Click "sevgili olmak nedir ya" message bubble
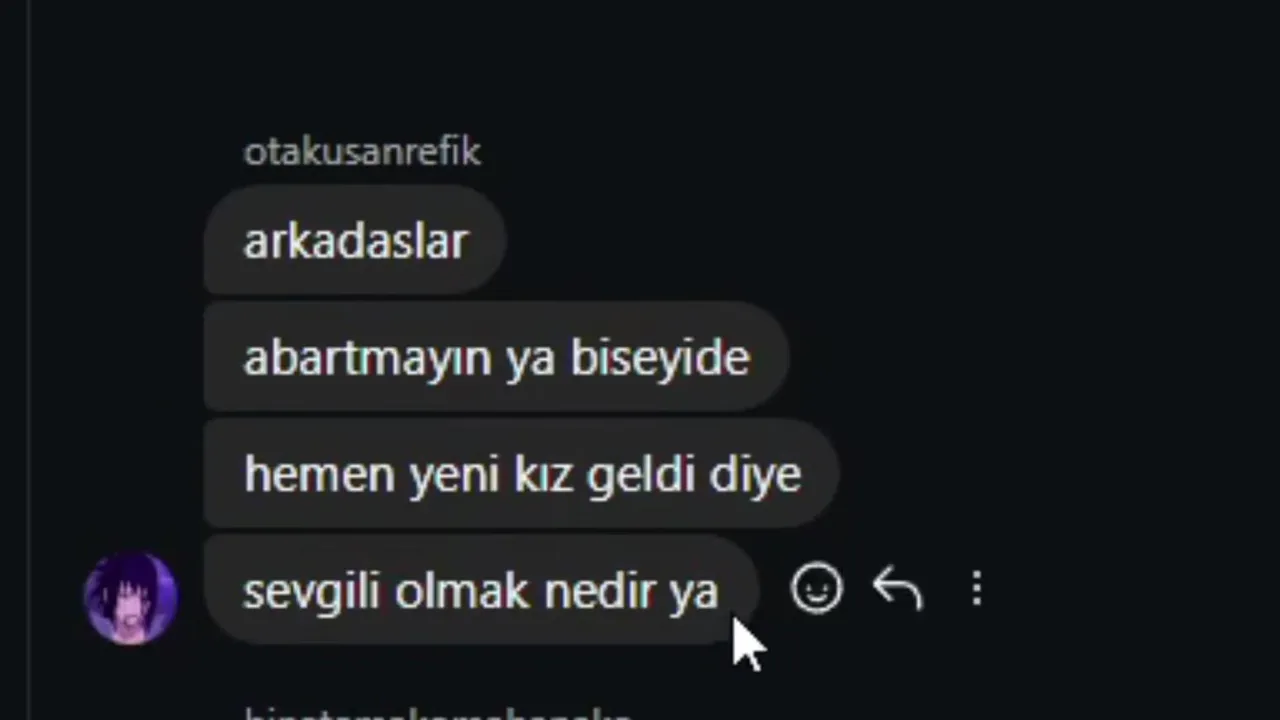 [481, 590]
